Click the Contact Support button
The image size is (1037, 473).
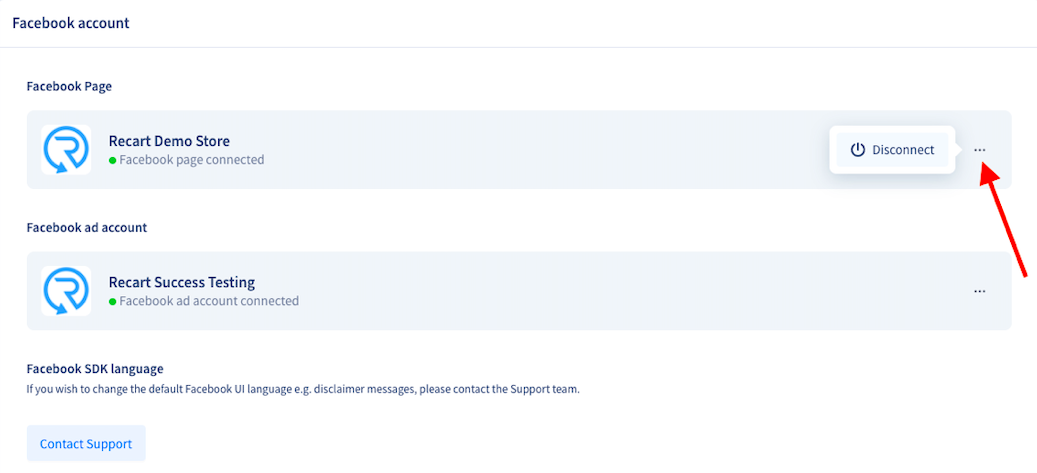point(86,443)
